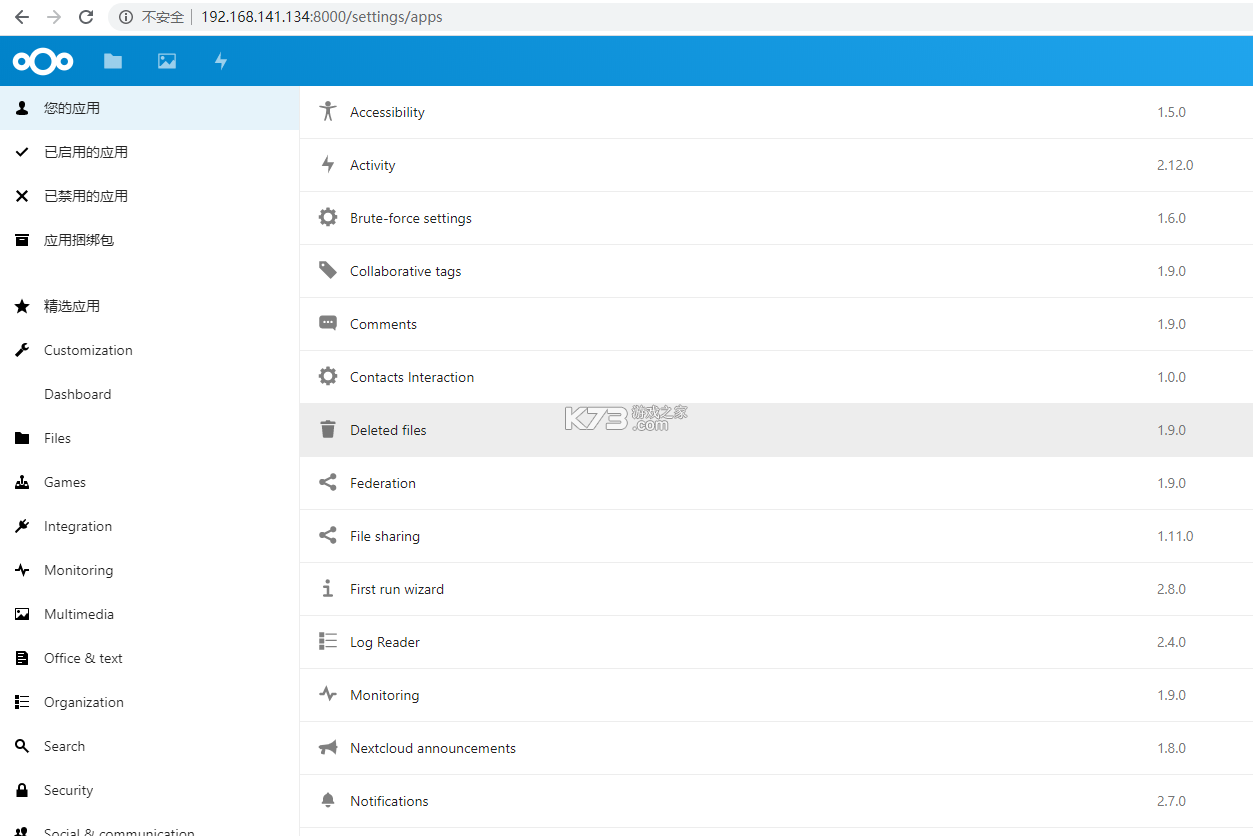Click the Deleted files trash icon
The image size is (1253, 836).
point(328,430)
